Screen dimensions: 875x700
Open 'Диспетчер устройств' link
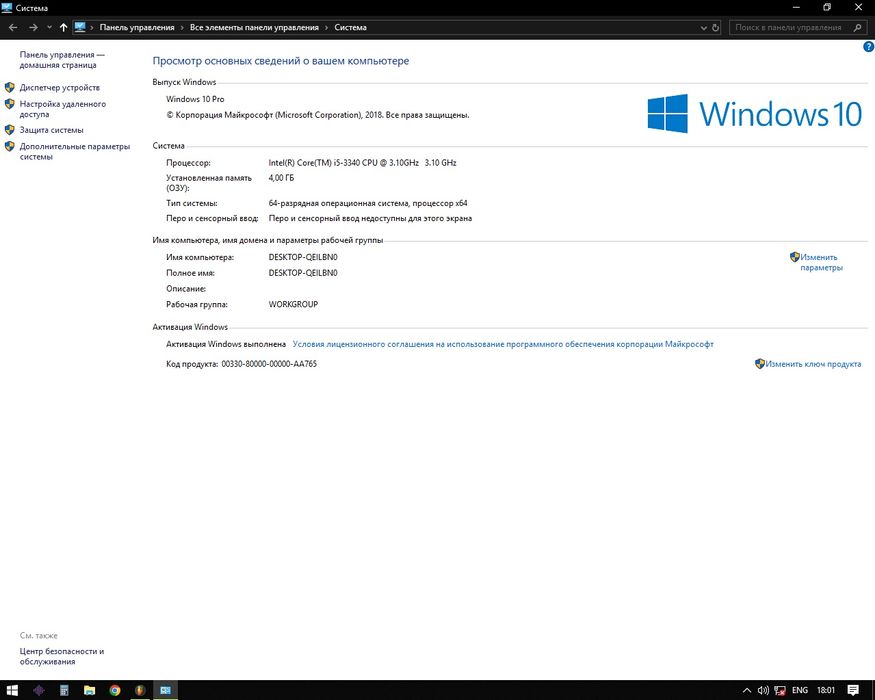(60, 88)
